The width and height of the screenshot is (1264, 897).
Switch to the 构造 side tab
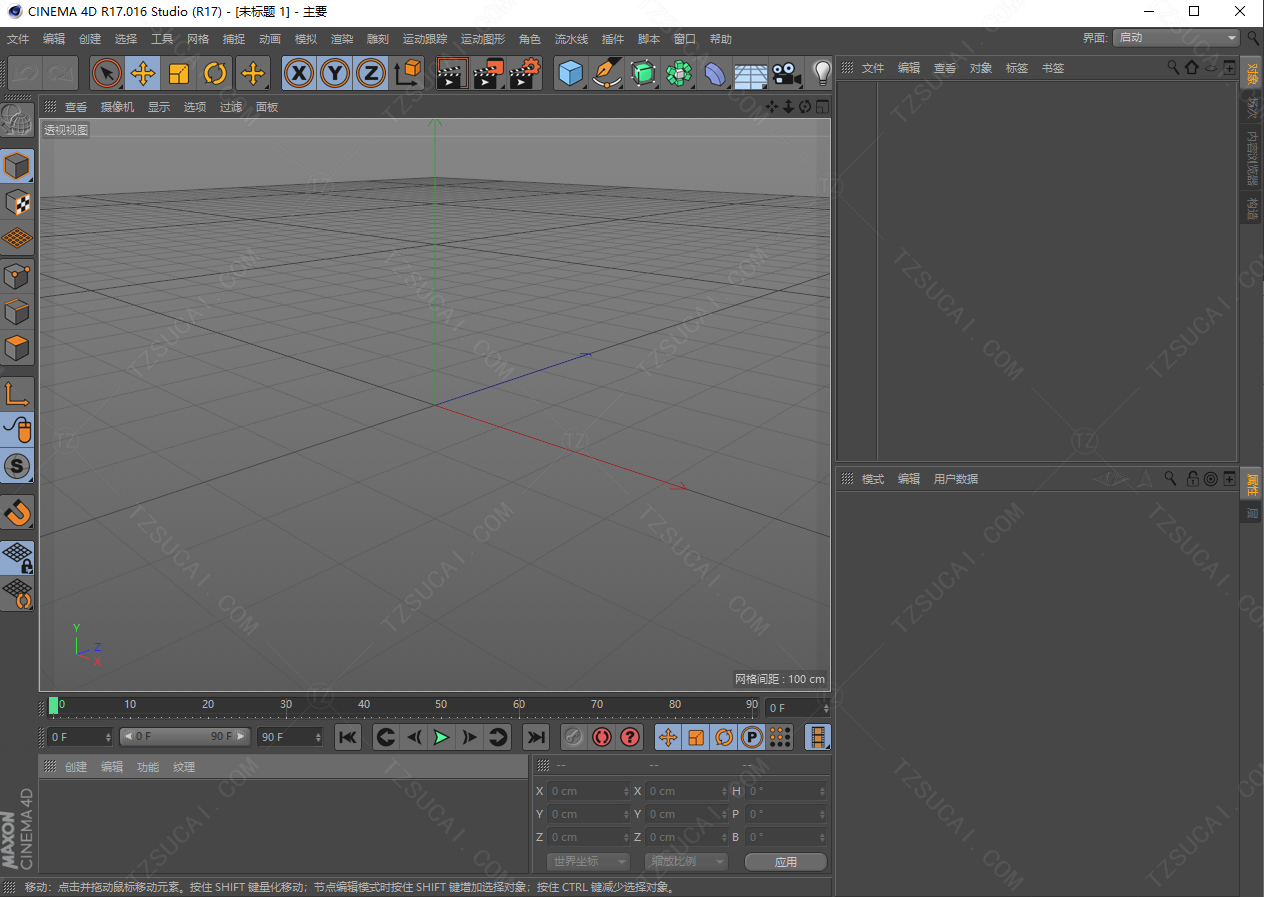(1252, 208)
